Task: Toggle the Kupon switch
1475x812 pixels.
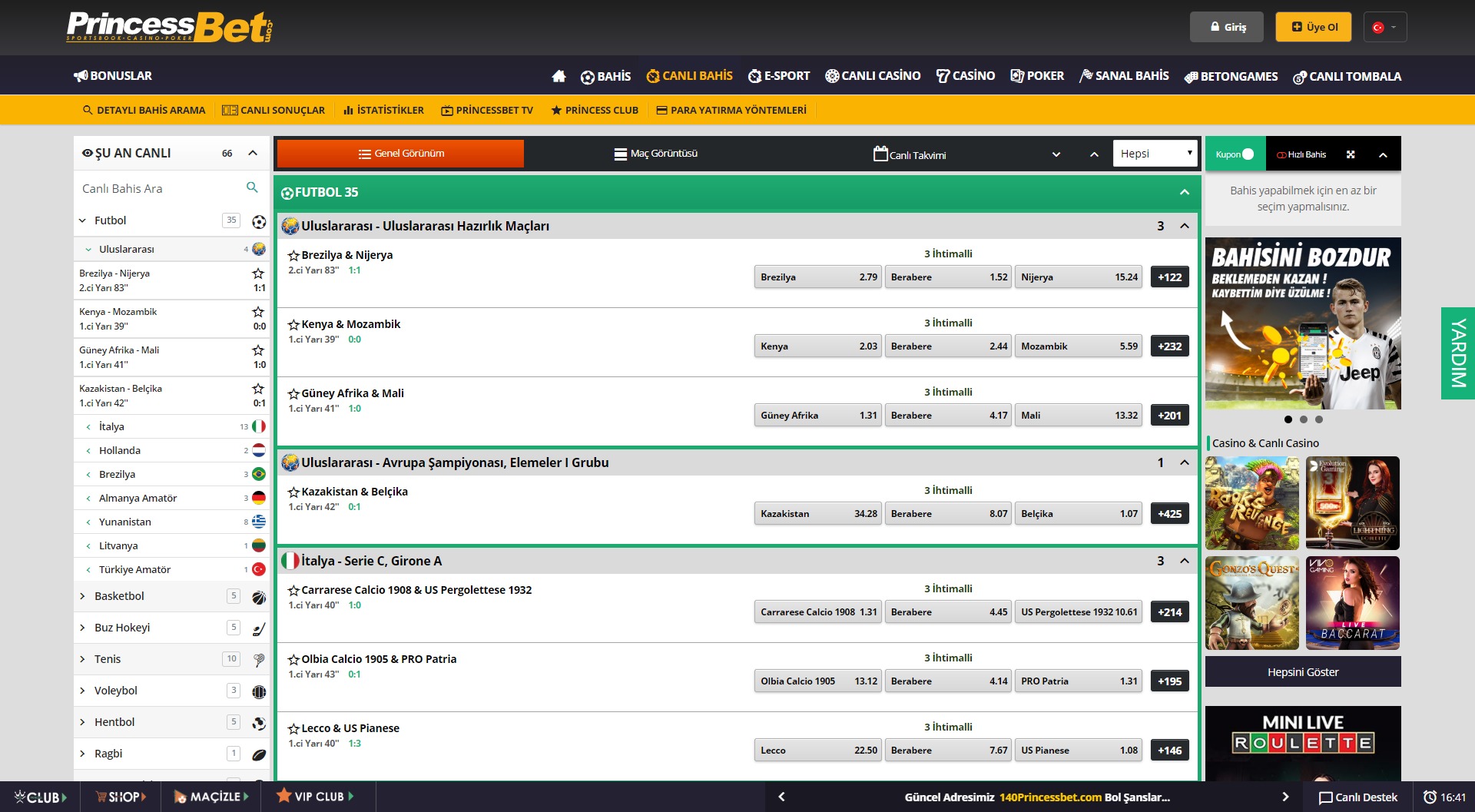Action: [x=1248, y=154]
